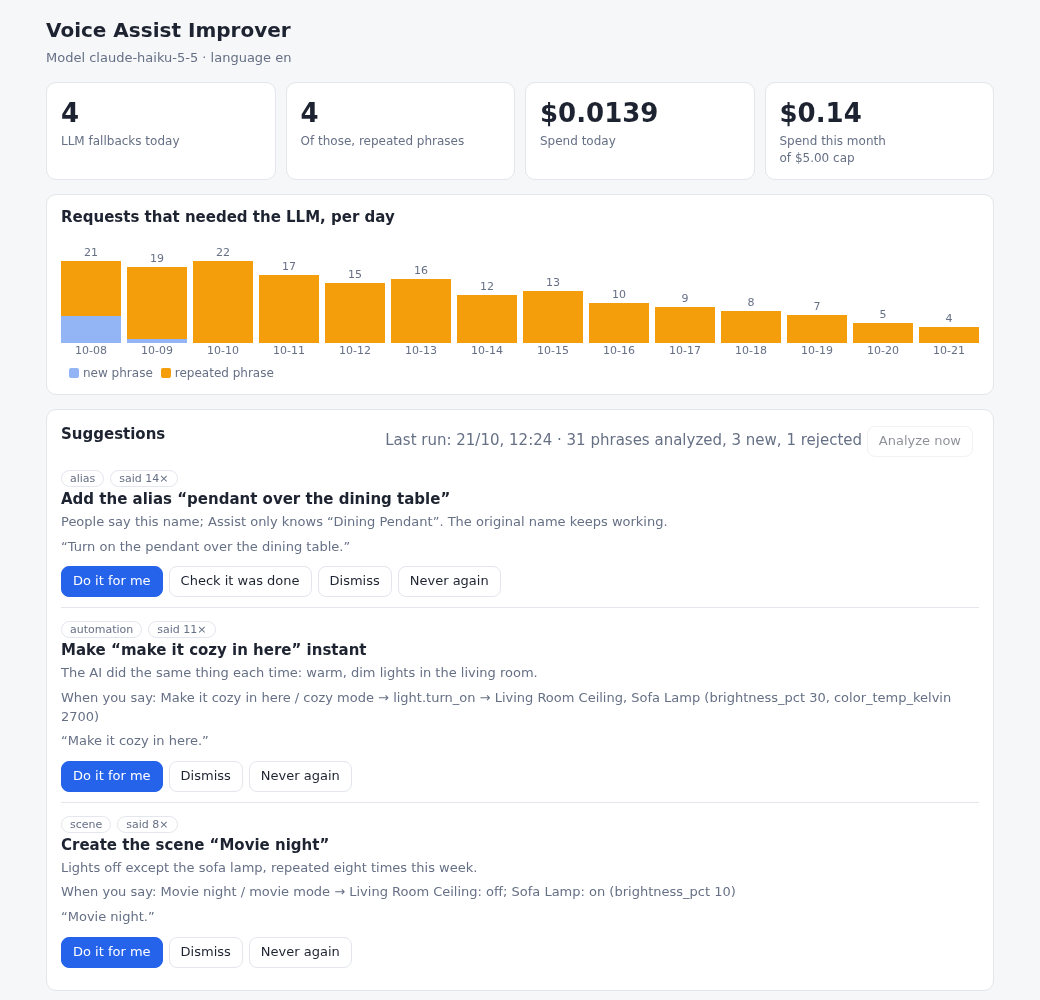Click the 10-15 bar showing 13
Viewport: 1040px width, 1000px height.
click(552, 317)
